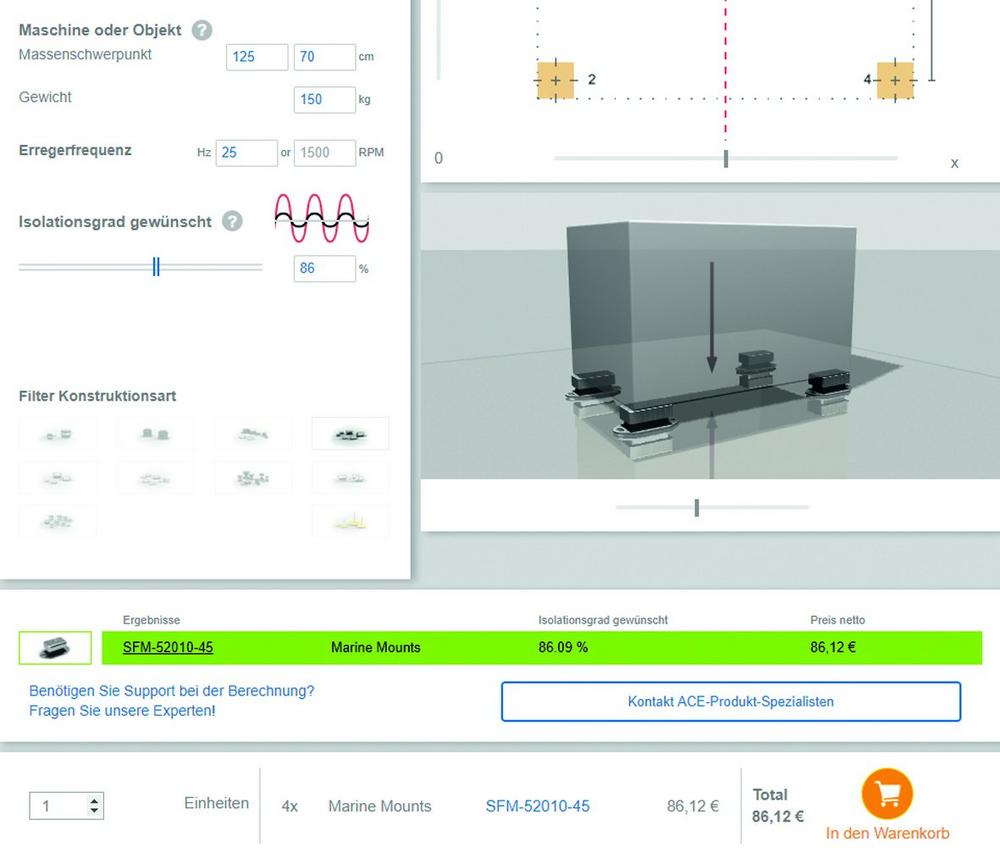Edit the Gewicht field showing 150
Screen dimensions: 1000x848
[x=325, y=99]
